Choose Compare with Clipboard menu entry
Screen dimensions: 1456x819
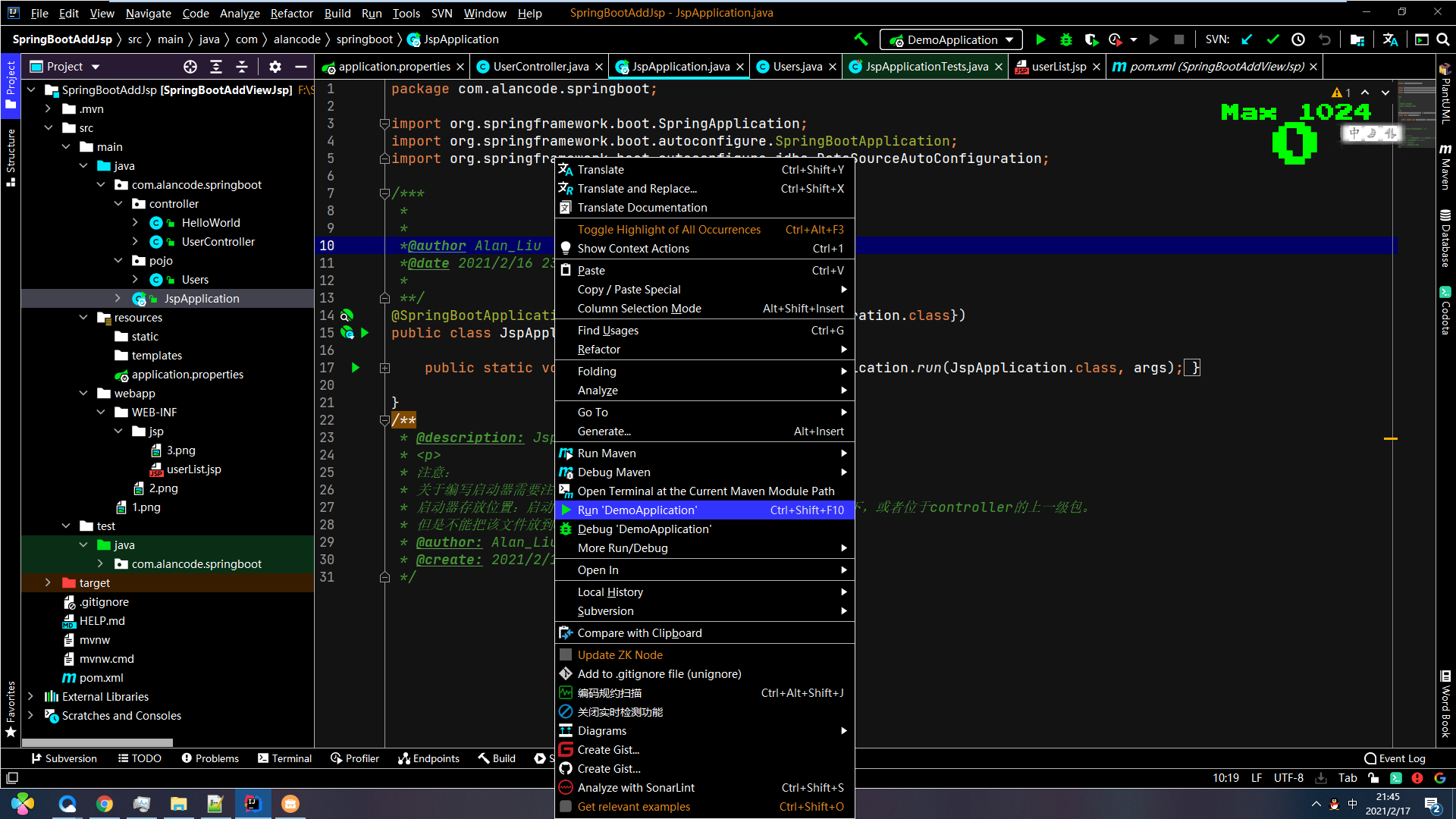[704, 633]
